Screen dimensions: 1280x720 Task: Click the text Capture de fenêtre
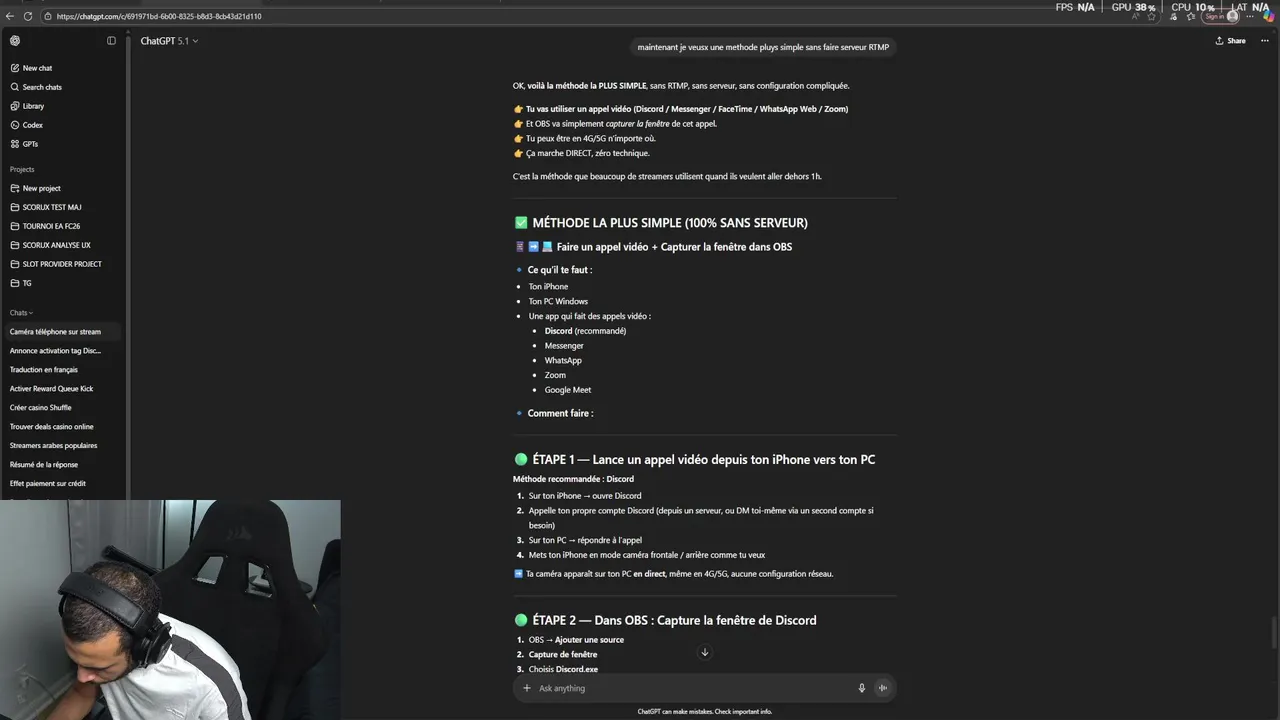(563, 654)
